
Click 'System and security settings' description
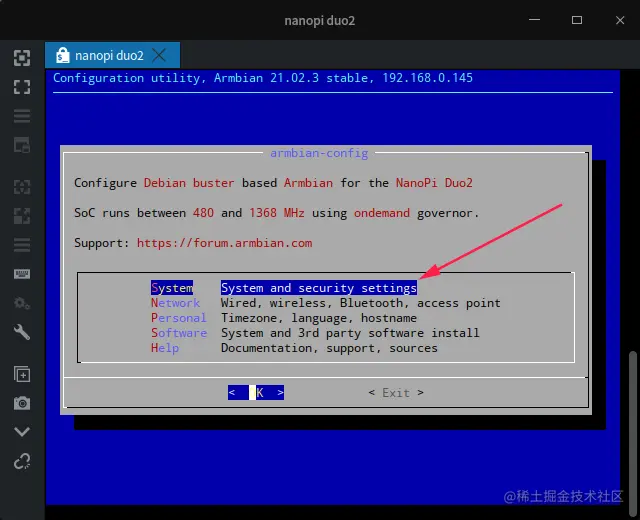pyautogui.click(x=319, y=288)
